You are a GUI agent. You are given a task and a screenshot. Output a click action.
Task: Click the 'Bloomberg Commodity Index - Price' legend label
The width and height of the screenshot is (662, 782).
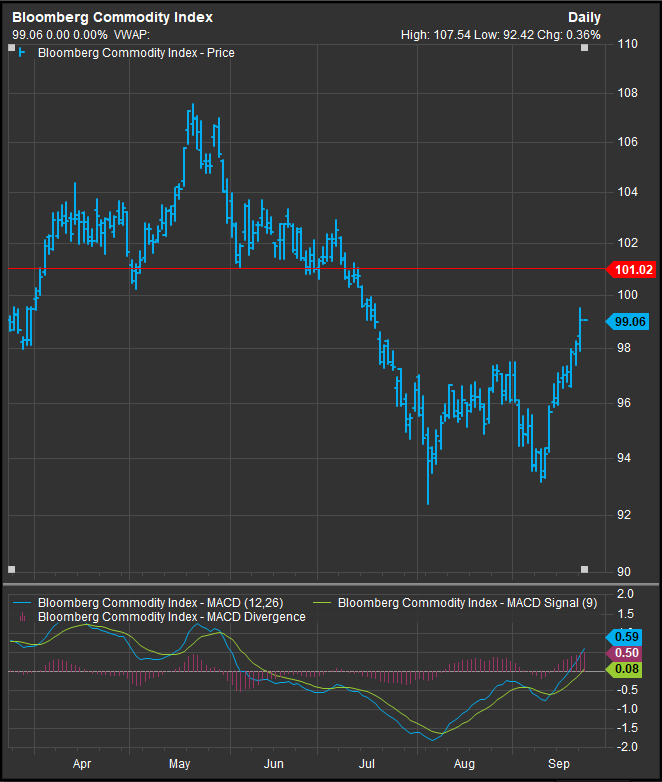click(x=136, y=53)
